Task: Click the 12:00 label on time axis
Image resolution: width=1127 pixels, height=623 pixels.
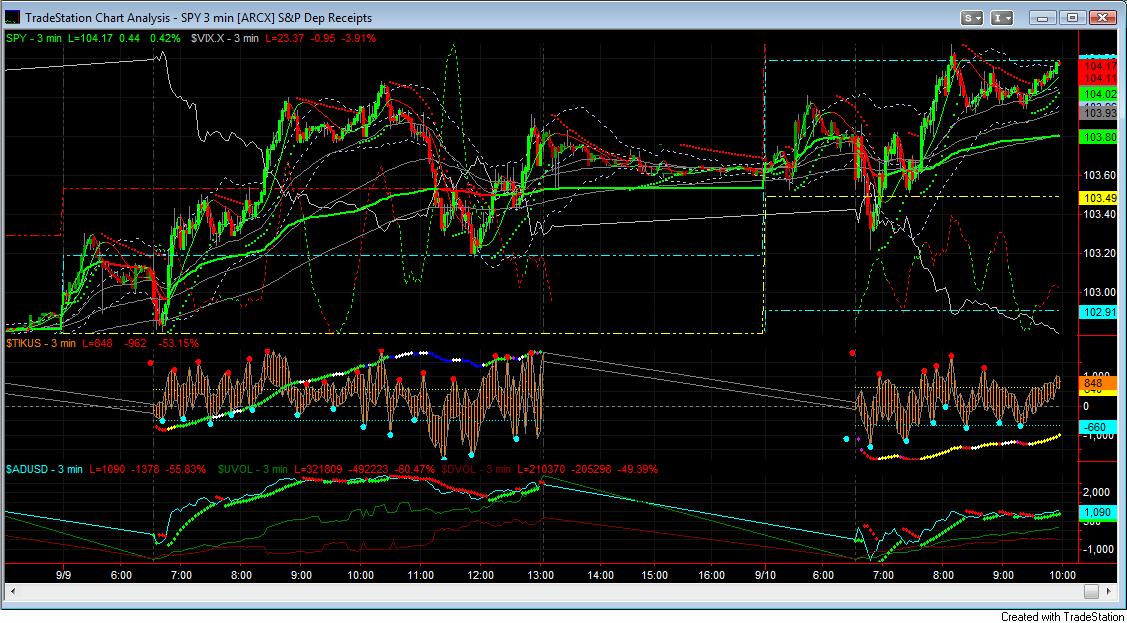Action: coord(480,575)
